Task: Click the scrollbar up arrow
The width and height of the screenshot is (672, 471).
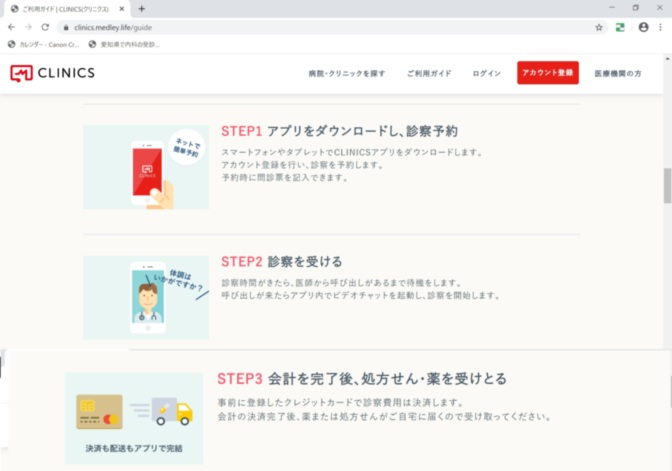Action: coord(667,58)
